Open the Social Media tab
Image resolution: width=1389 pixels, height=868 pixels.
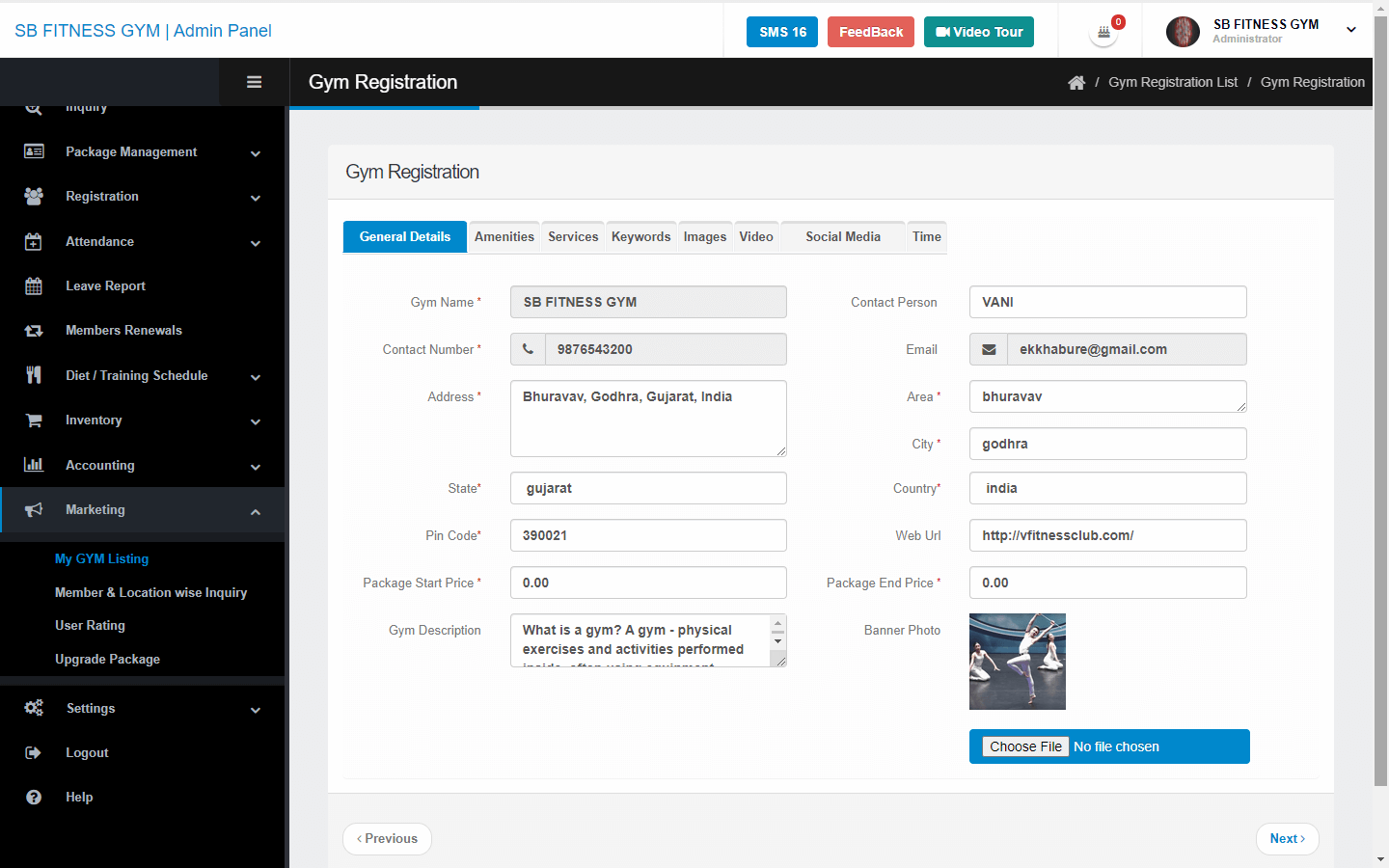tap(842, 237)
